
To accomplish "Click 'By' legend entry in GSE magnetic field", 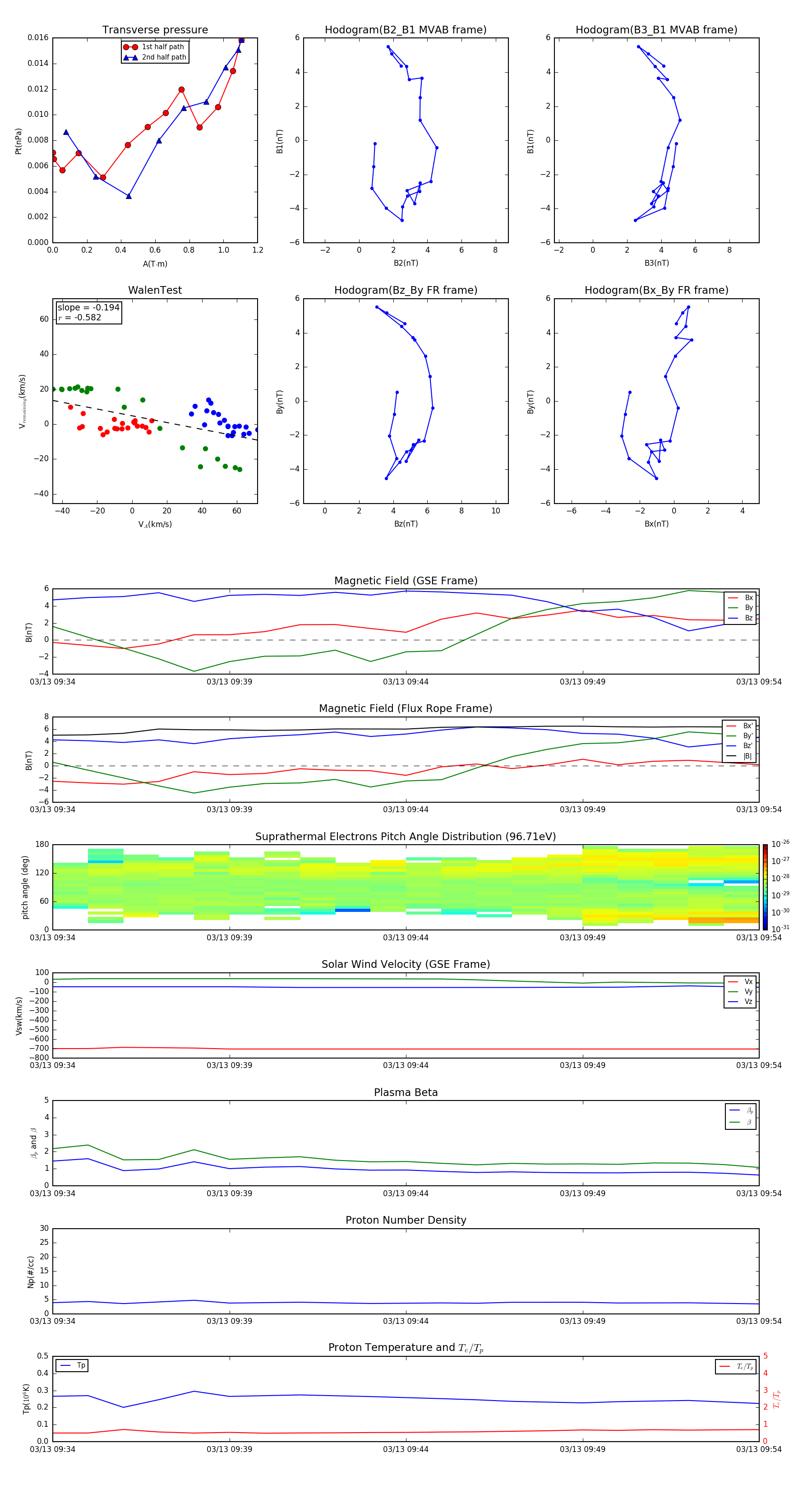I will point(740,607).
